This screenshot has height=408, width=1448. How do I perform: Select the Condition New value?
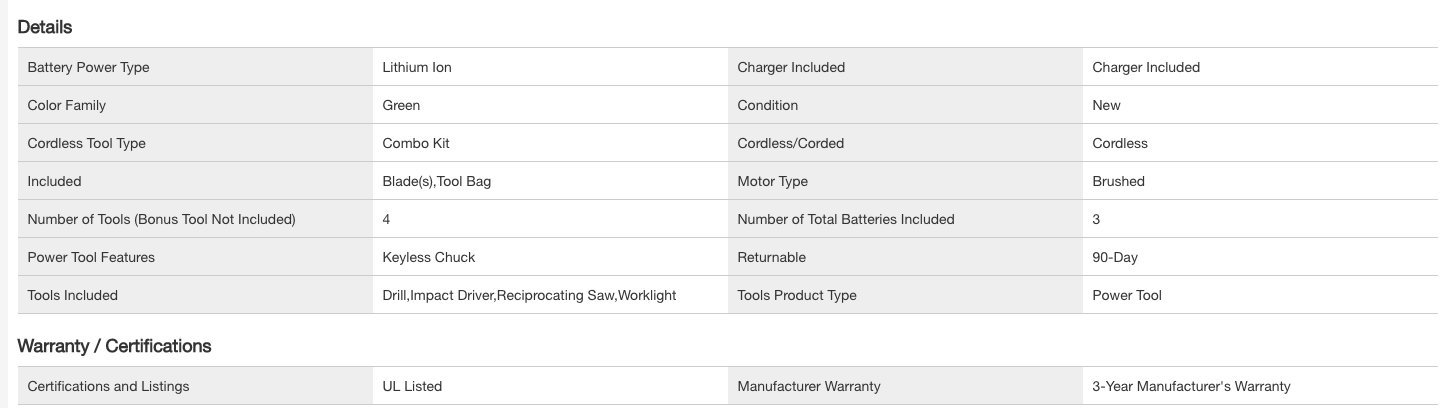coord(1106,105)
